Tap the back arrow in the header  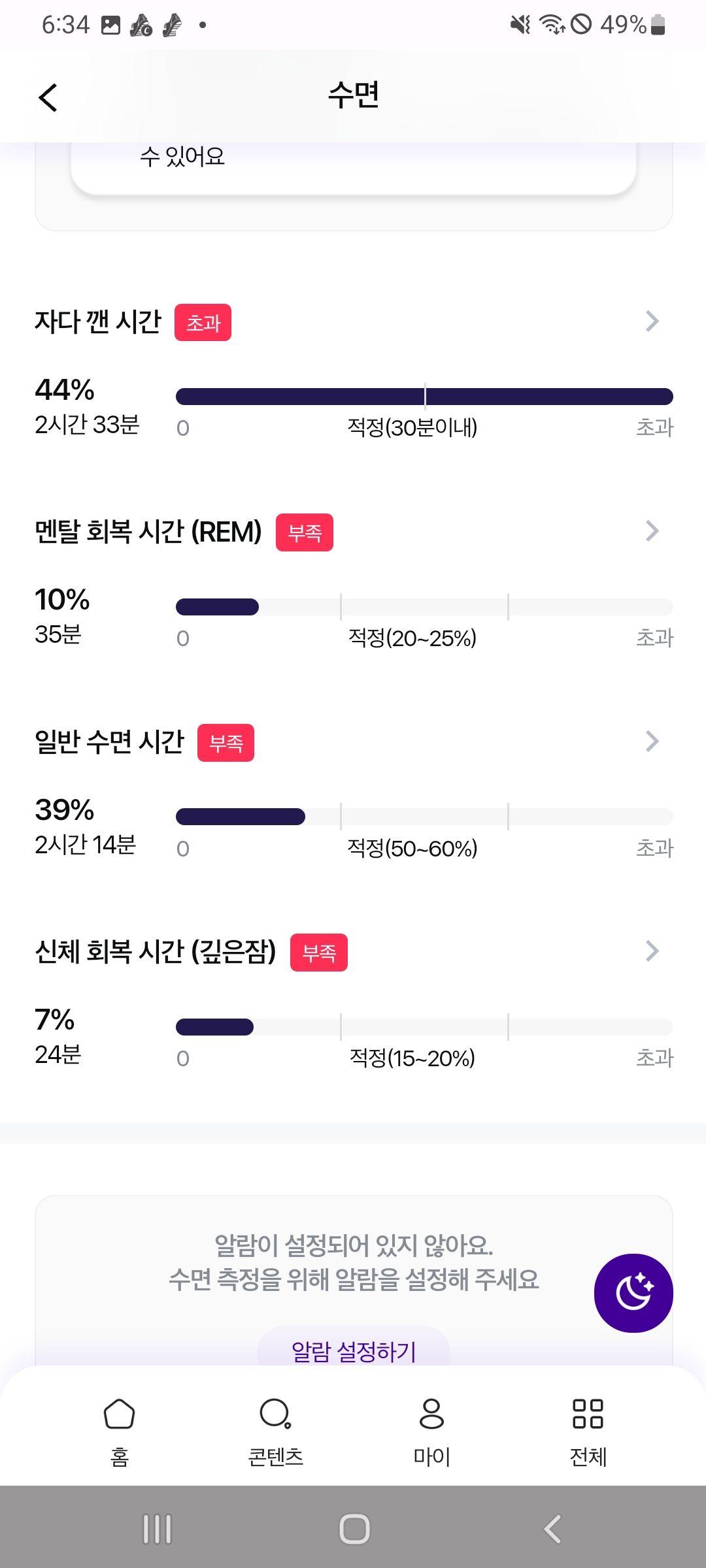(48, 97)
